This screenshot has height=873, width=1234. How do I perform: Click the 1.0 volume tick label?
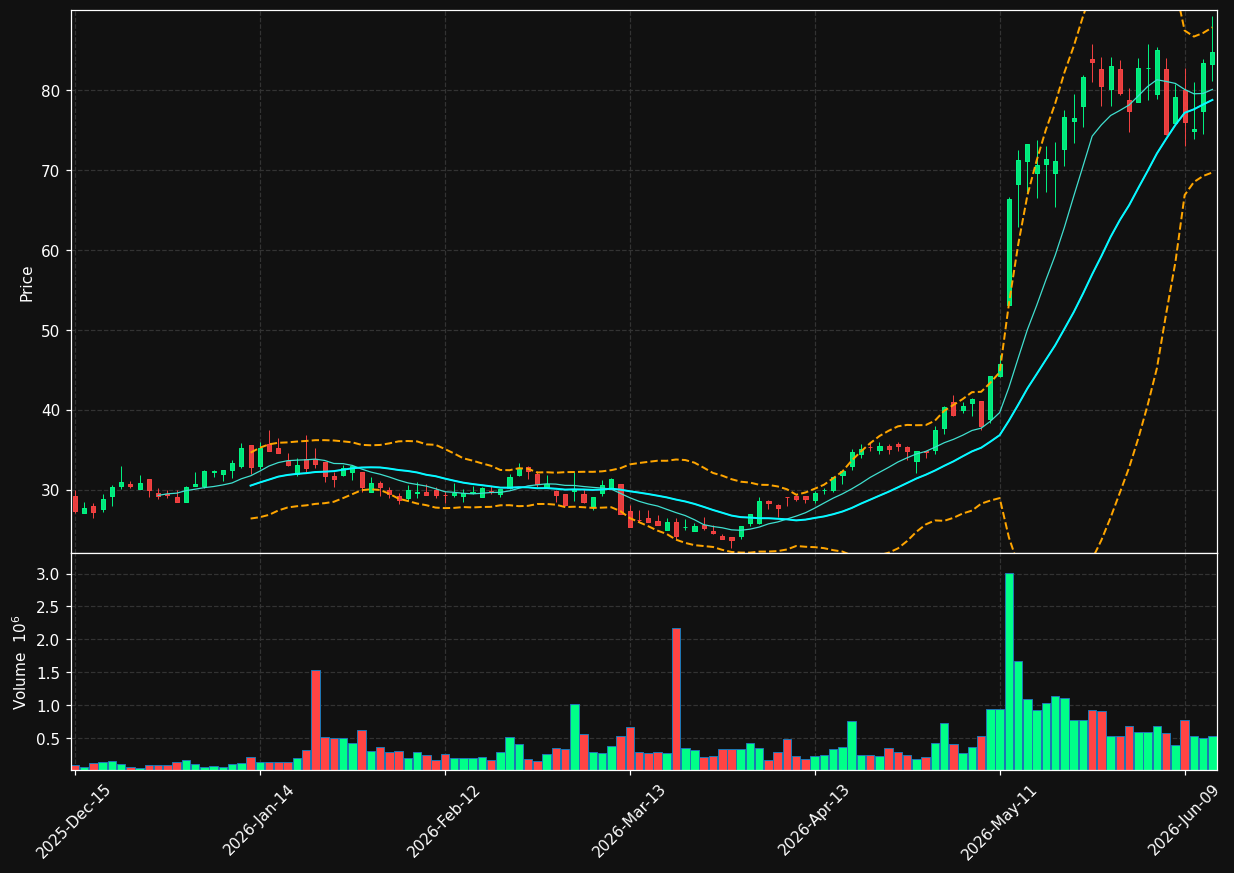(x=49, y=707)
